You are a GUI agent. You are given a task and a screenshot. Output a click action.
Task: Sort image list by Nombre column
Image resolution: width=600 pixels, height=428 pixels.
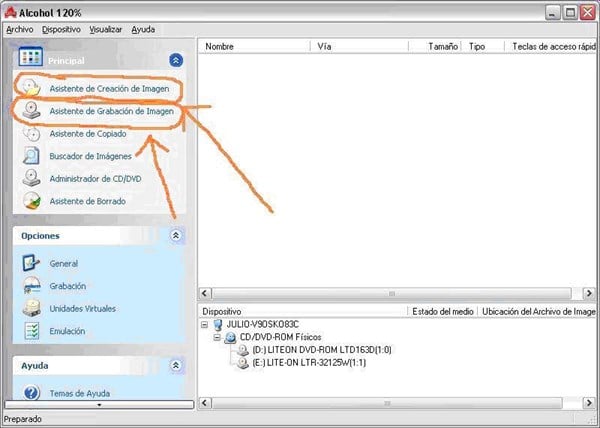pyautogui.click(x=254, y=46)
